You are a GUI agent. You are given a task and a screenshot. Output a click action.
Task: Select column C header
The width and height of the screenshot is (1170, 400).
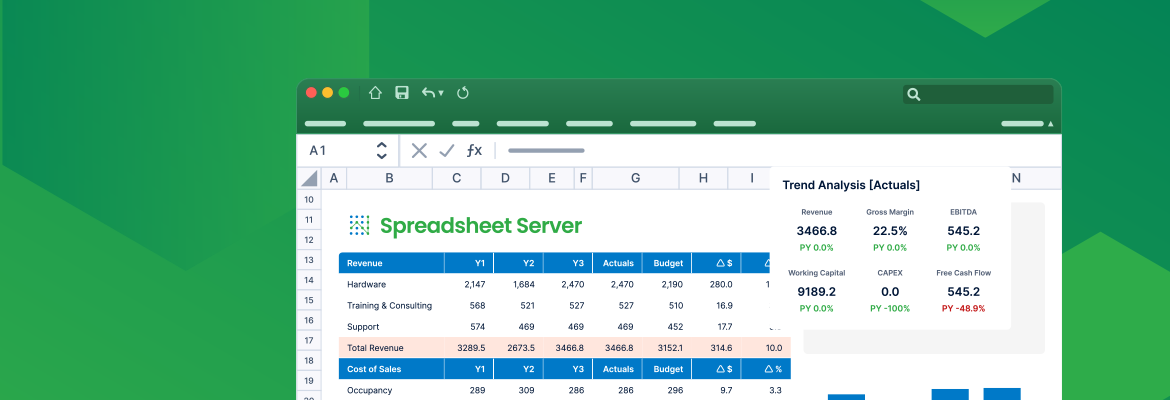[457, 178]
